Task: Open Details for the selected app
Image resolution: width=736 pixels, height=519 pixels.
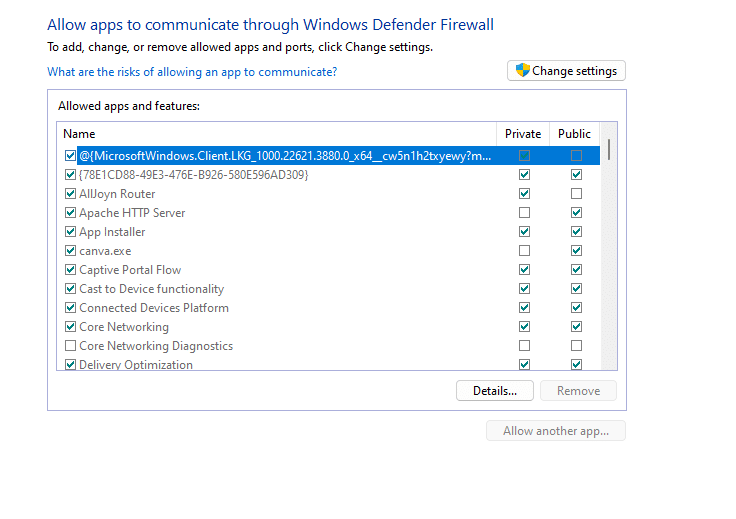Action: point(495,390)
